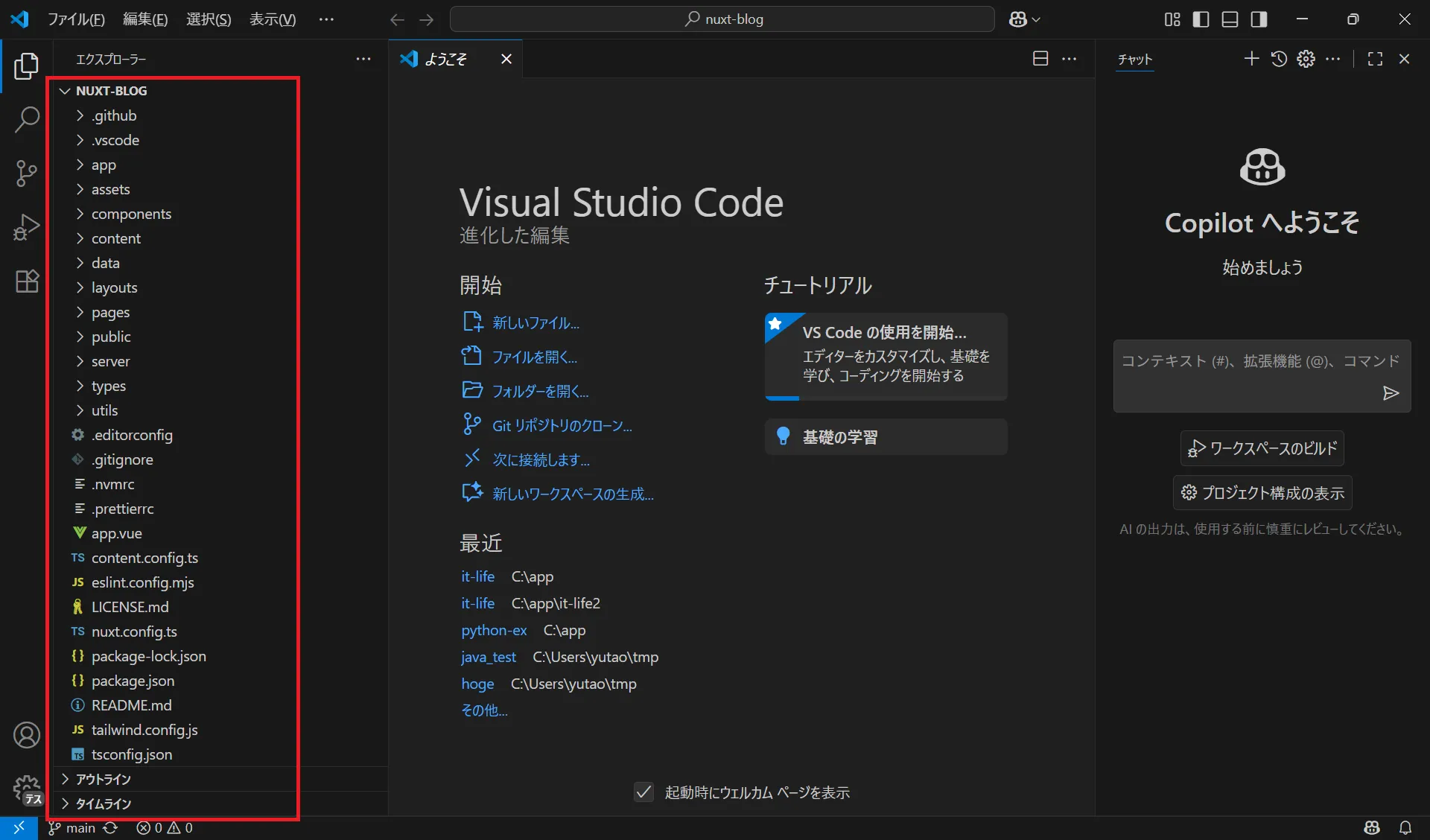Open Source Control view in activity bar
1430x840 pixels.
(26, 173)
